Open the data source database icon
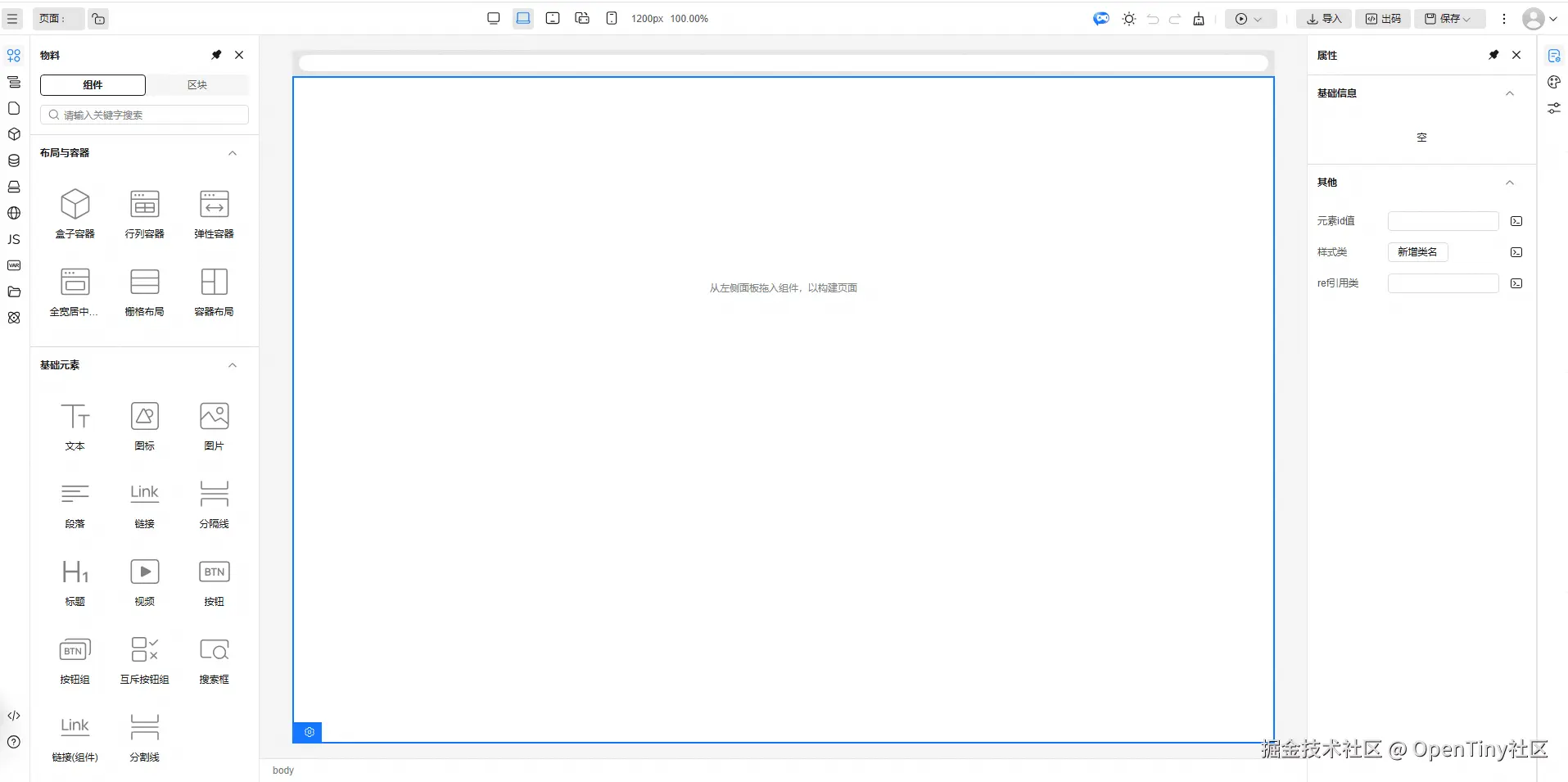The width and height of the screenshot is (1568, 782). (14, 160)
